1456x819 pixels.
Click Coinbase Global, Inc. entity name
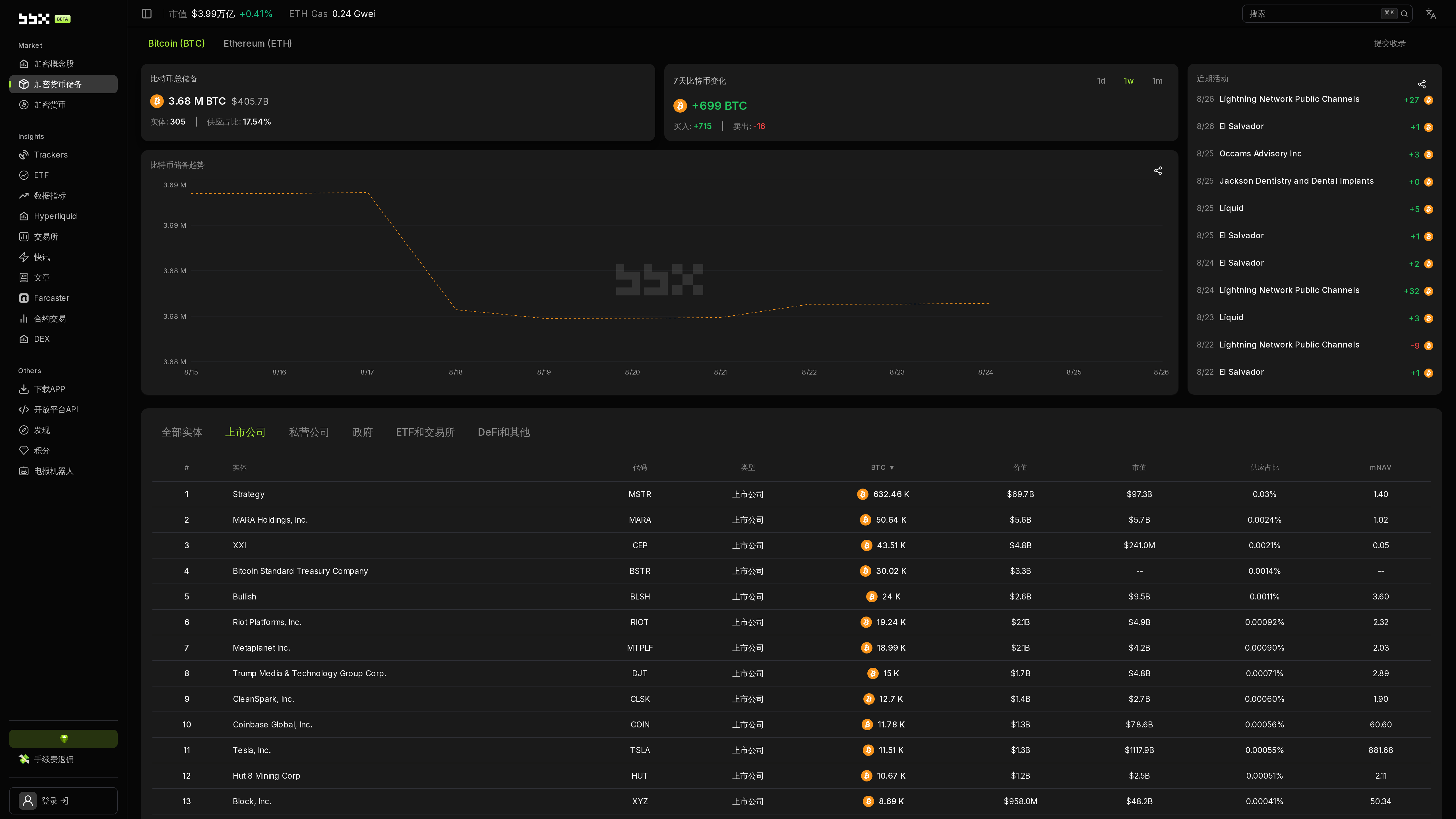(x=272, y=725)
